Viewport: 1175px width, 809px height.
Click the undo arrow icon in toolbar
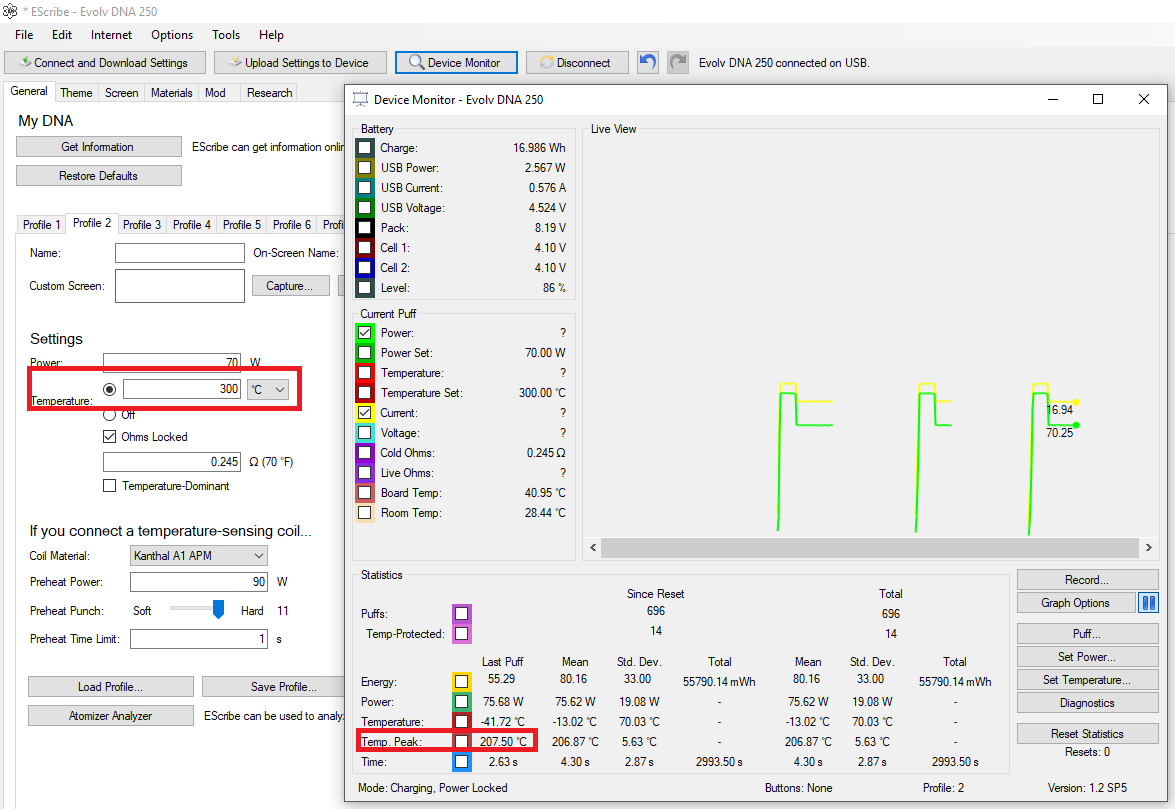tap(647, 62)
